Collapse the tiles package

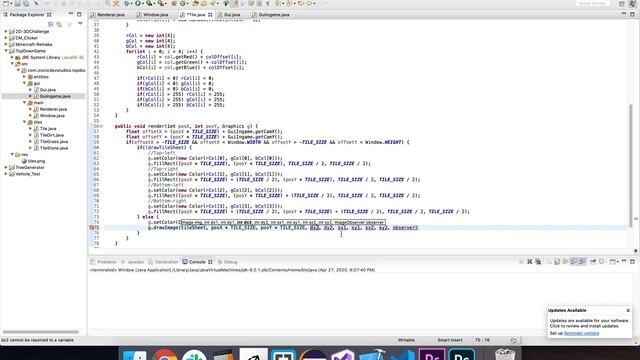[x=24, y=122]
